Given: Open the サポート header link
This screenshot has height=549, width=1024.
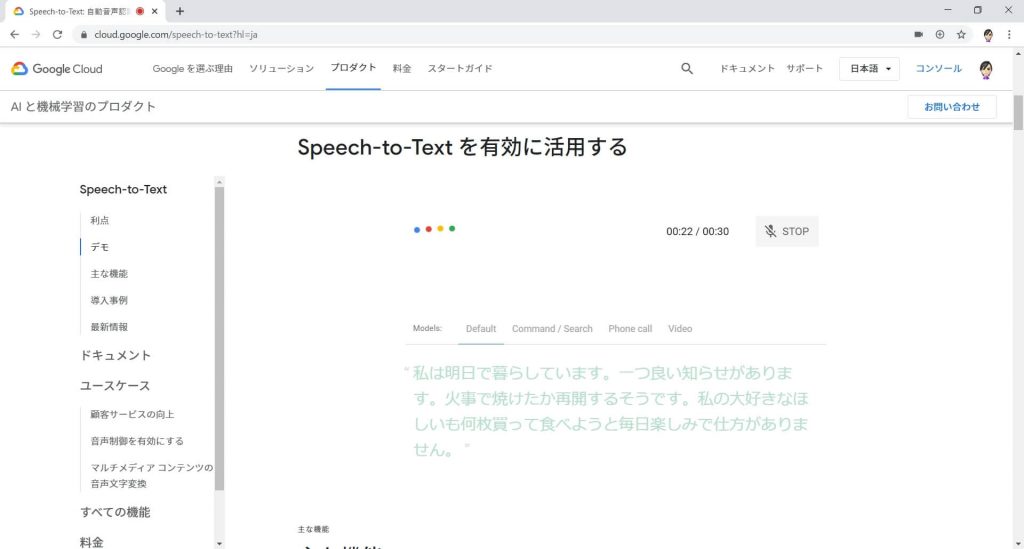Looking at the screenshot, I should (x=805, y=69).
